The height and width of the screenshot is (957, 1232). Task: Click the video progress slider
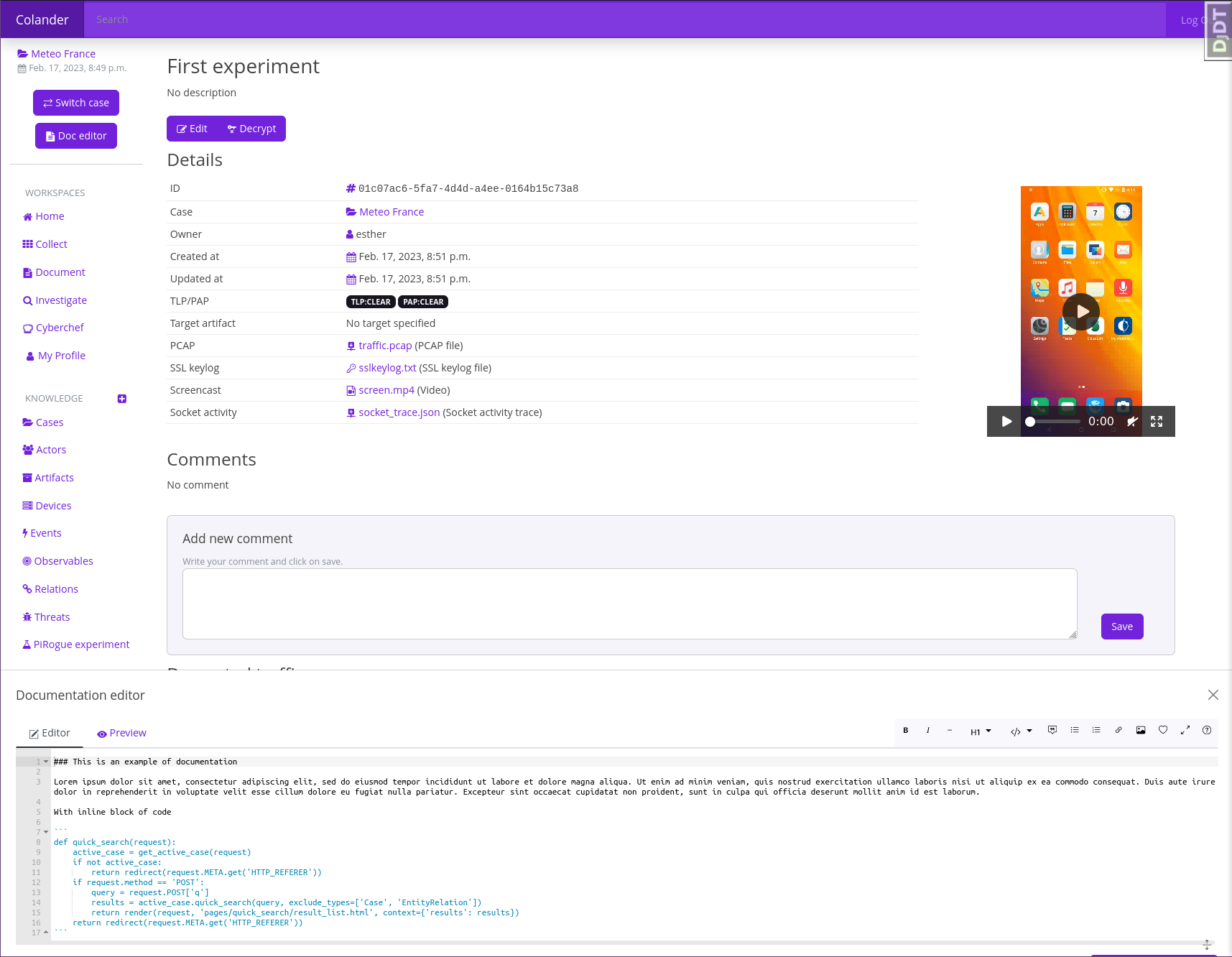click(x=1053, y=422)
